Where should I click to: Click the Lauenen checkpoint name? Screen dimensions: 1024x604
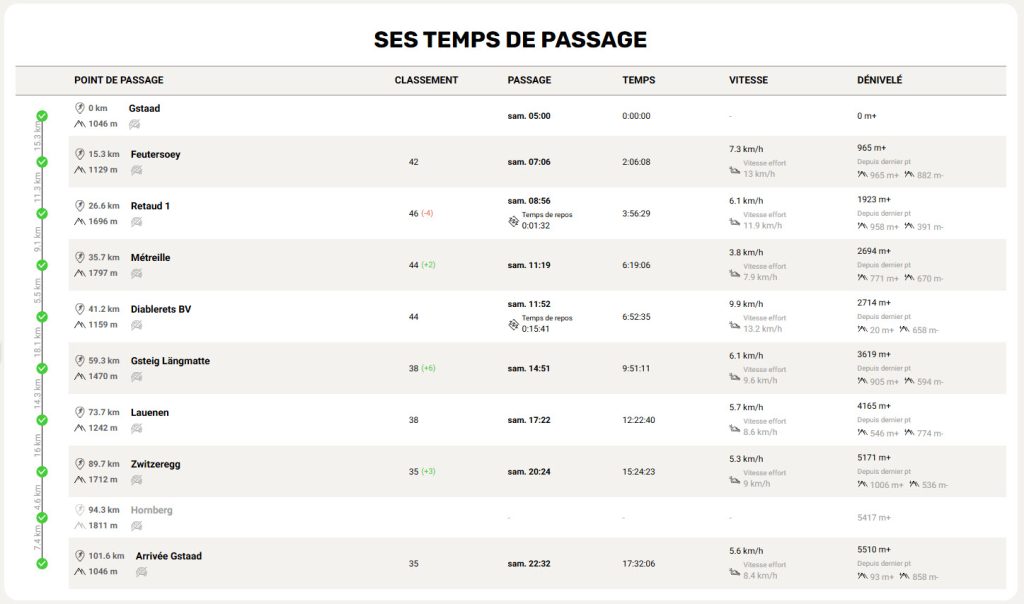click(149, 412)
